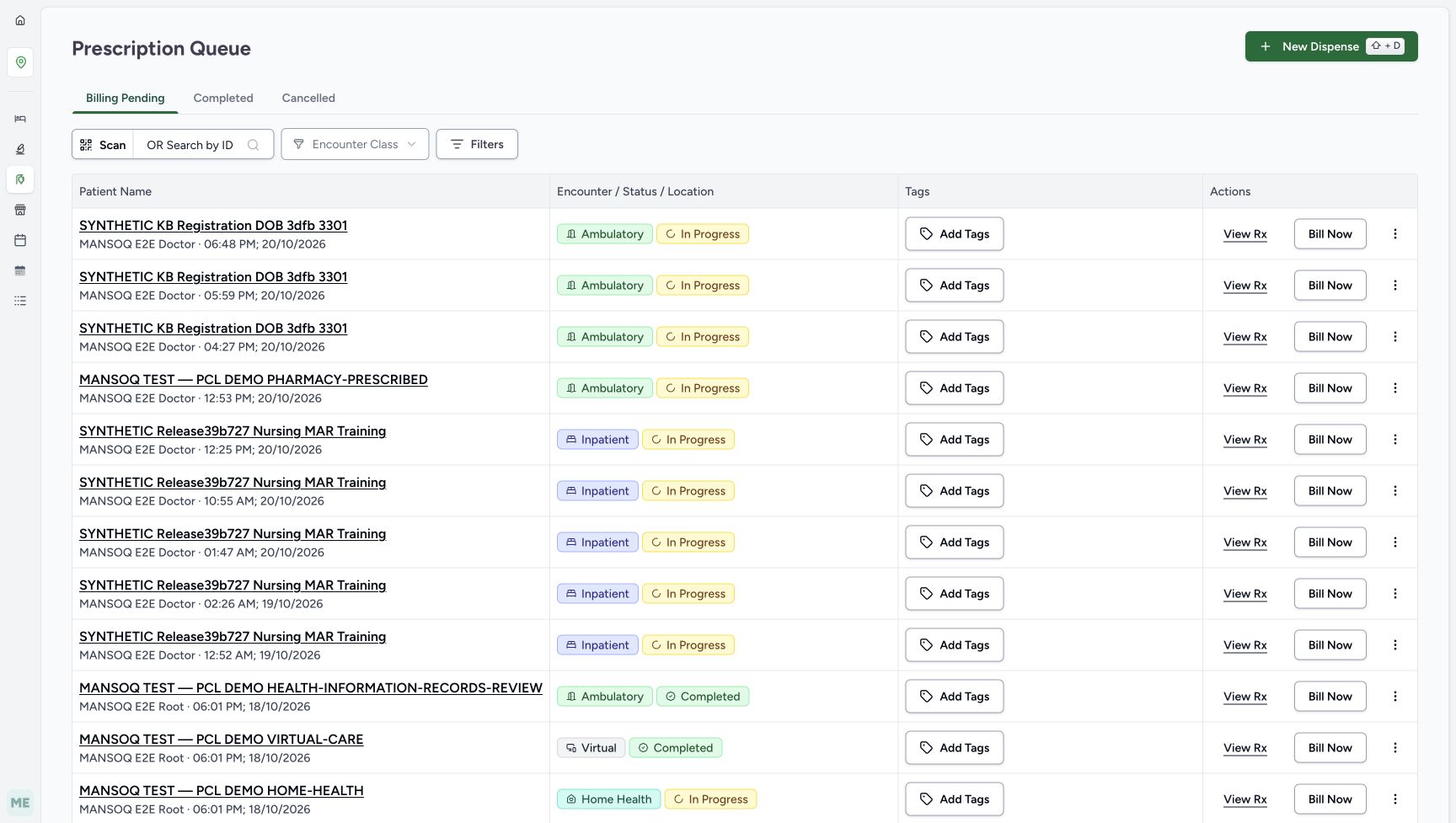Open the microscope lab sidebar icon
Screen dimensions: 1456x823
point(20,149)
